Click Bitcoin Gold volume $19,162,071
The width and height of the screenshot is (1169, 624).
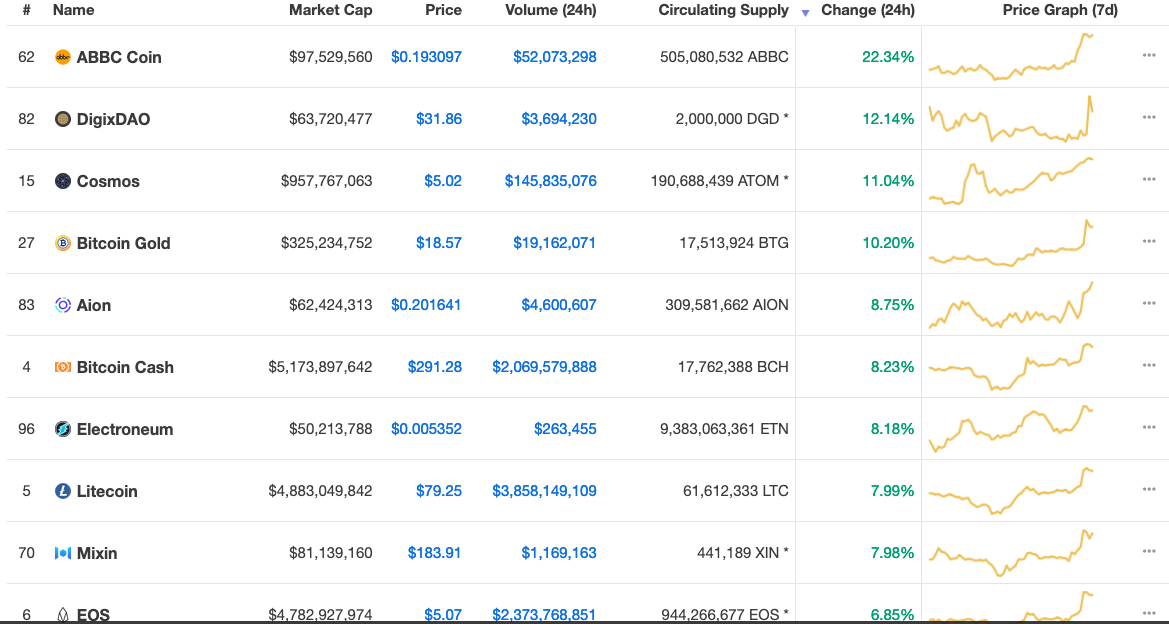click(x=555, y=243)
